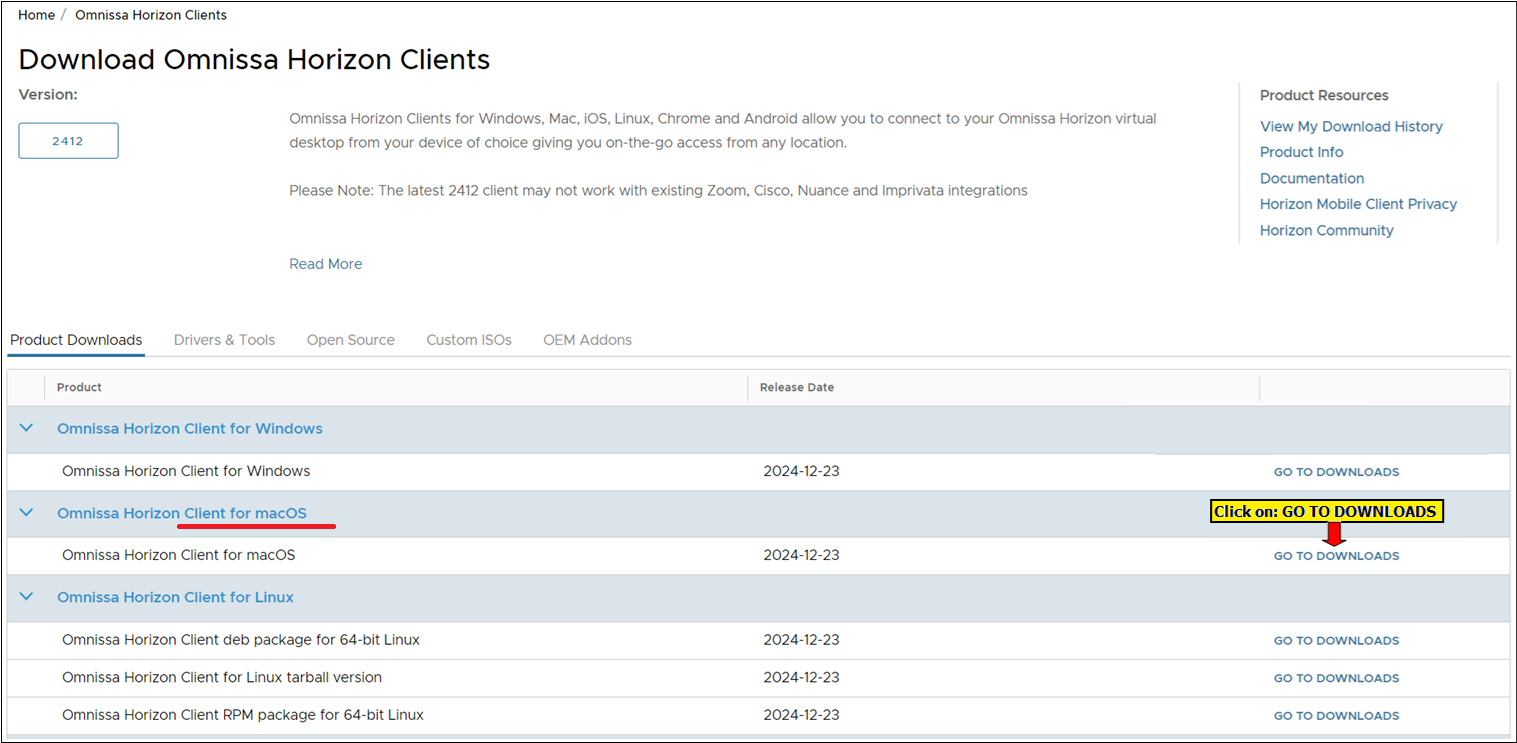Go to downloads for Linux tarball version
This screenshot has width=1517, height=743.
(x=1336, y=678)
